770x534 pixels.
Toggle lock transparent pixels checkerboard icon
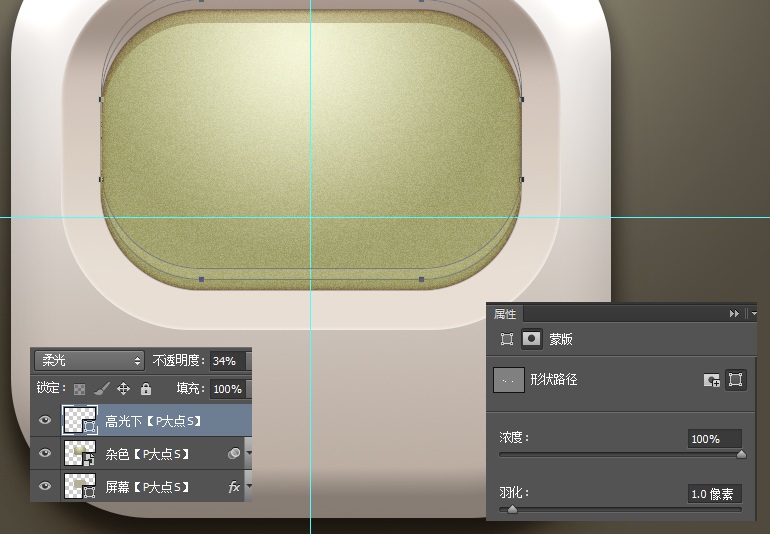point(80,390)
